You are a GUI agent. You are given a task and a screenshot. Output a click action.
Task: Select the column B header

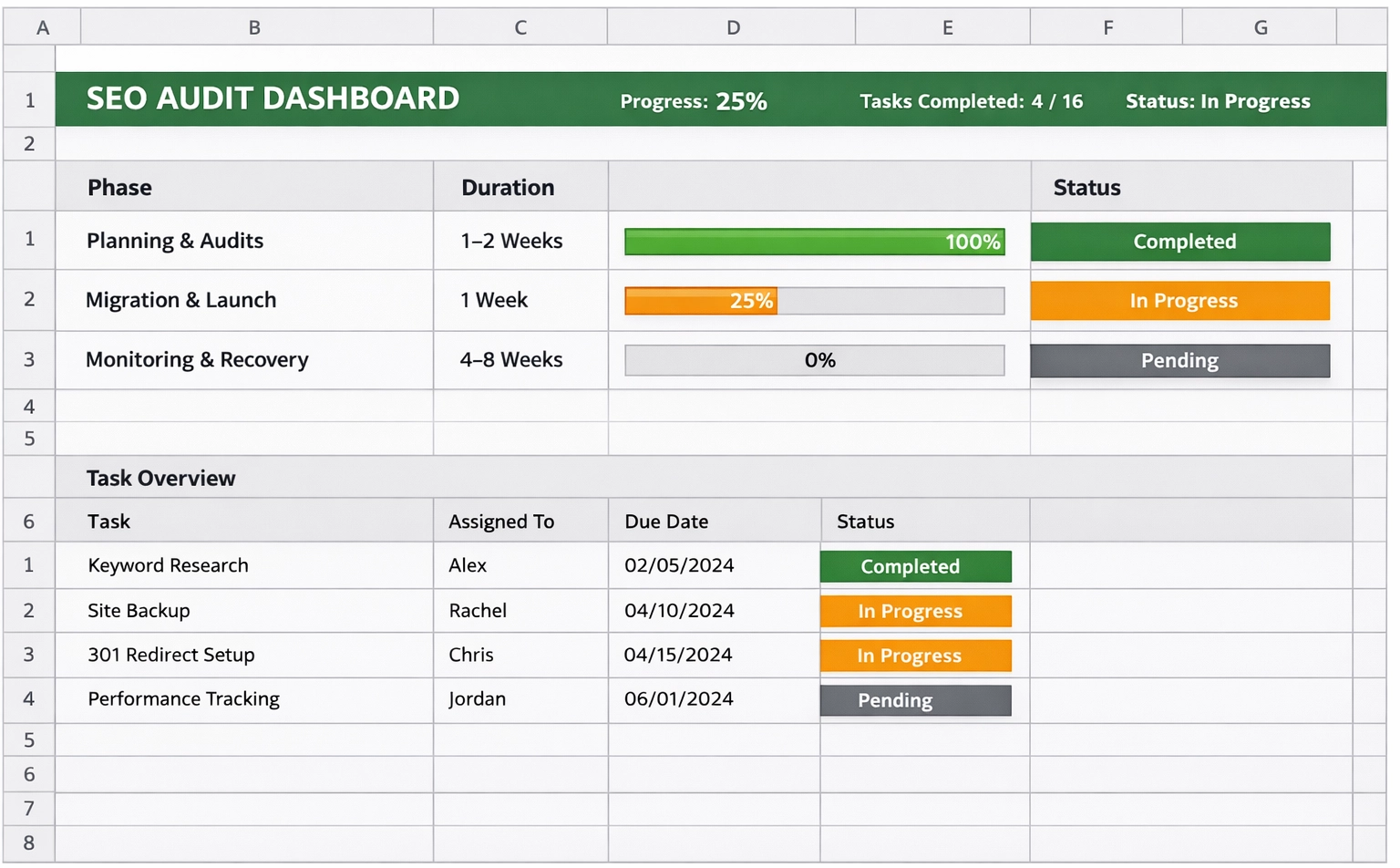coord(255,27)
